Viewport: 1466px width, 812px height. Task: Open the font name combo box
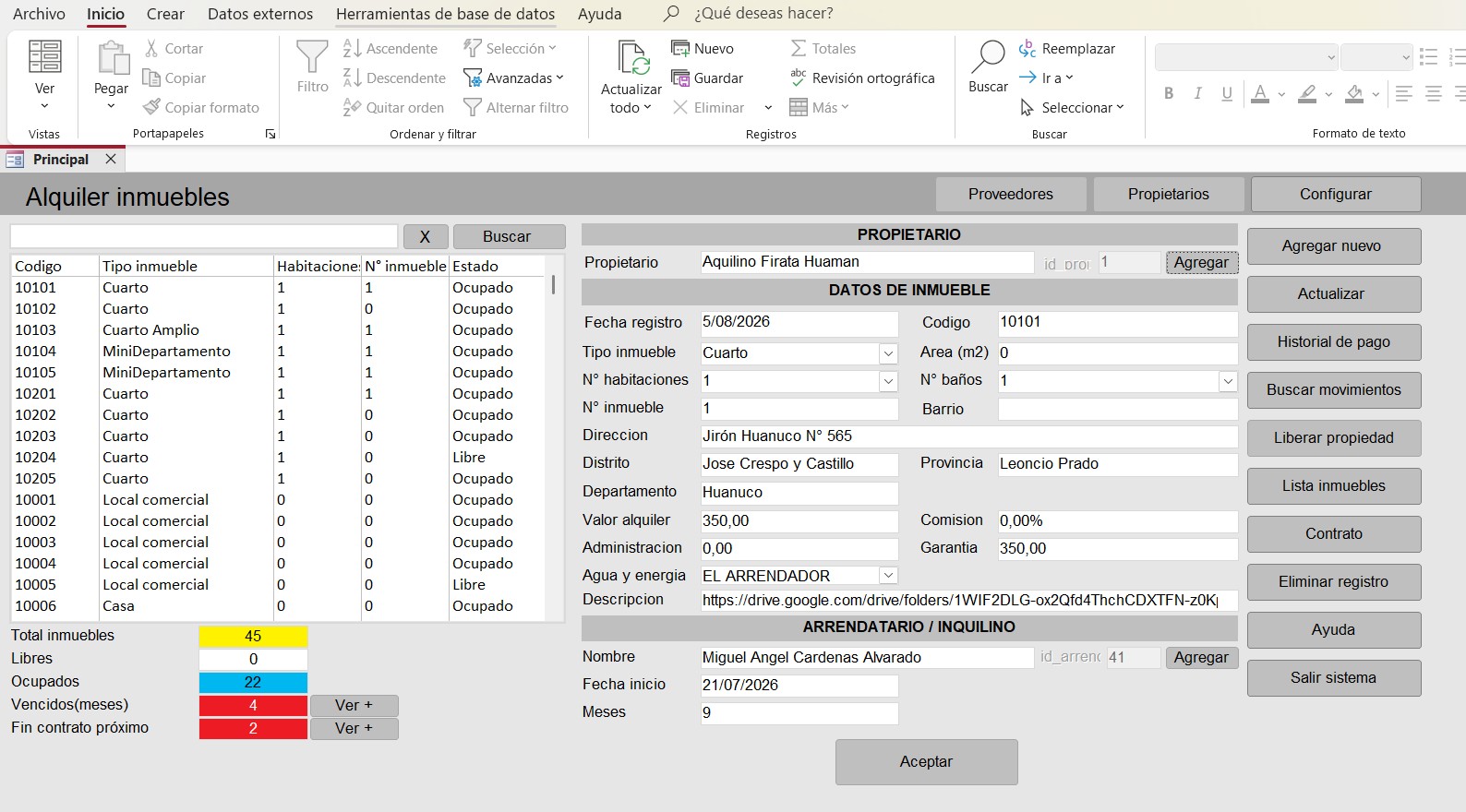(1246, 57)
